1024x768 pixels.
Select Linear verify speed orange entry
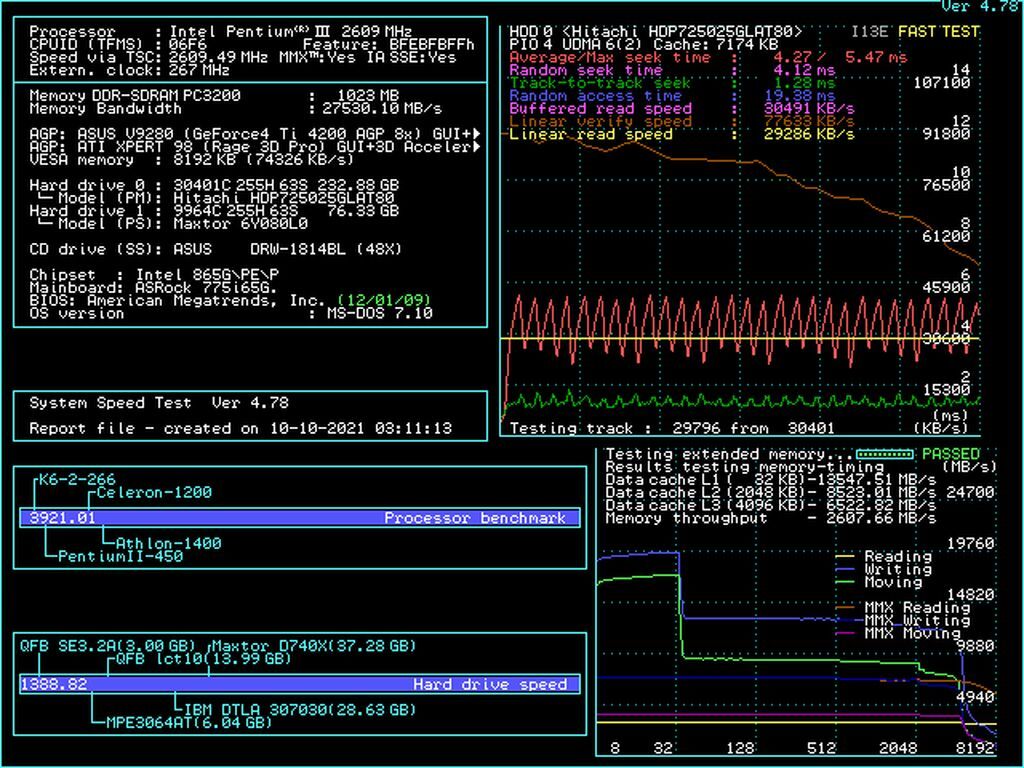pyautogui.click(x=682, y=121)
